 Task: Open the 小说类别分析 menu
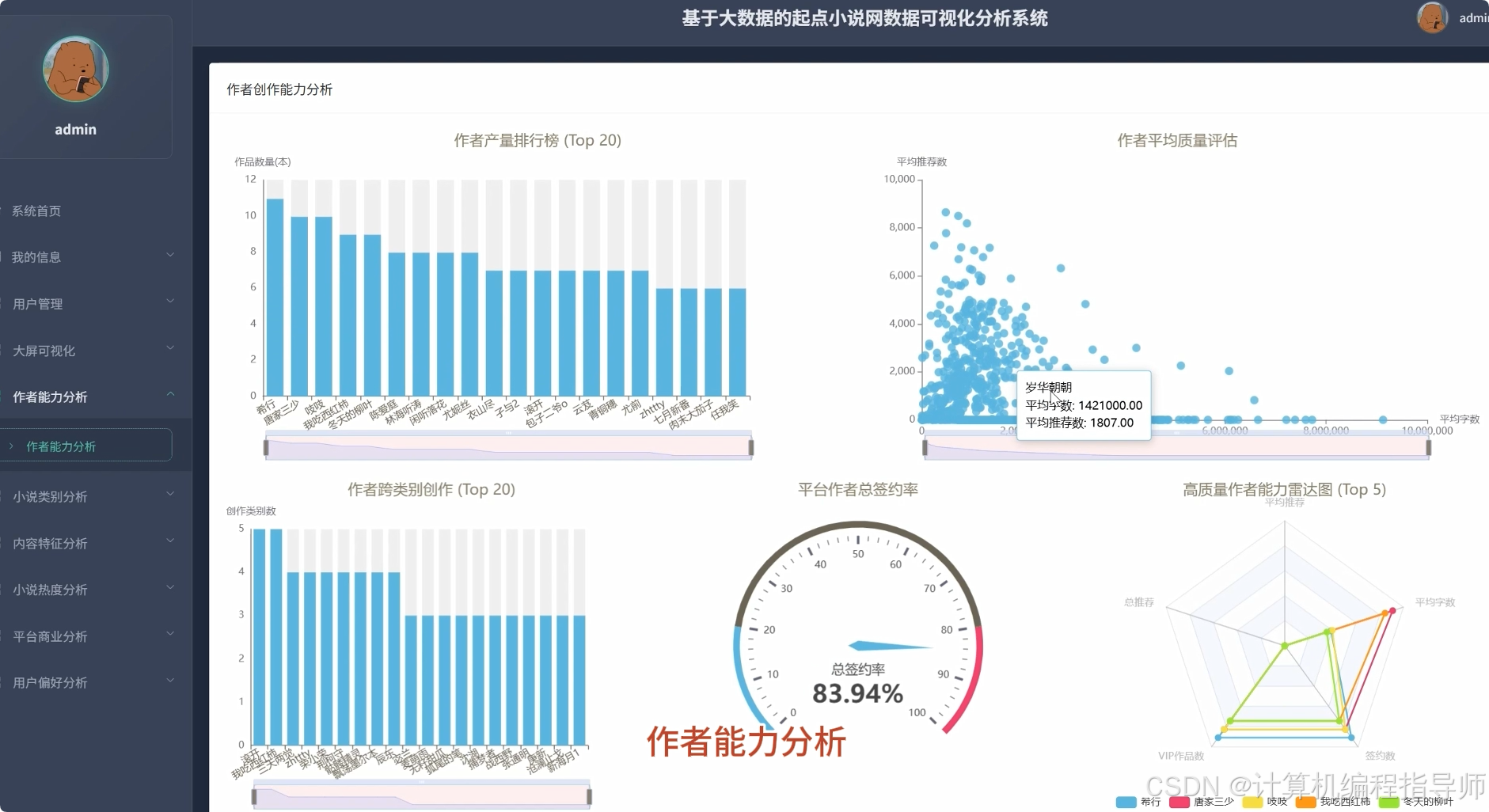(x=50, y=497)
